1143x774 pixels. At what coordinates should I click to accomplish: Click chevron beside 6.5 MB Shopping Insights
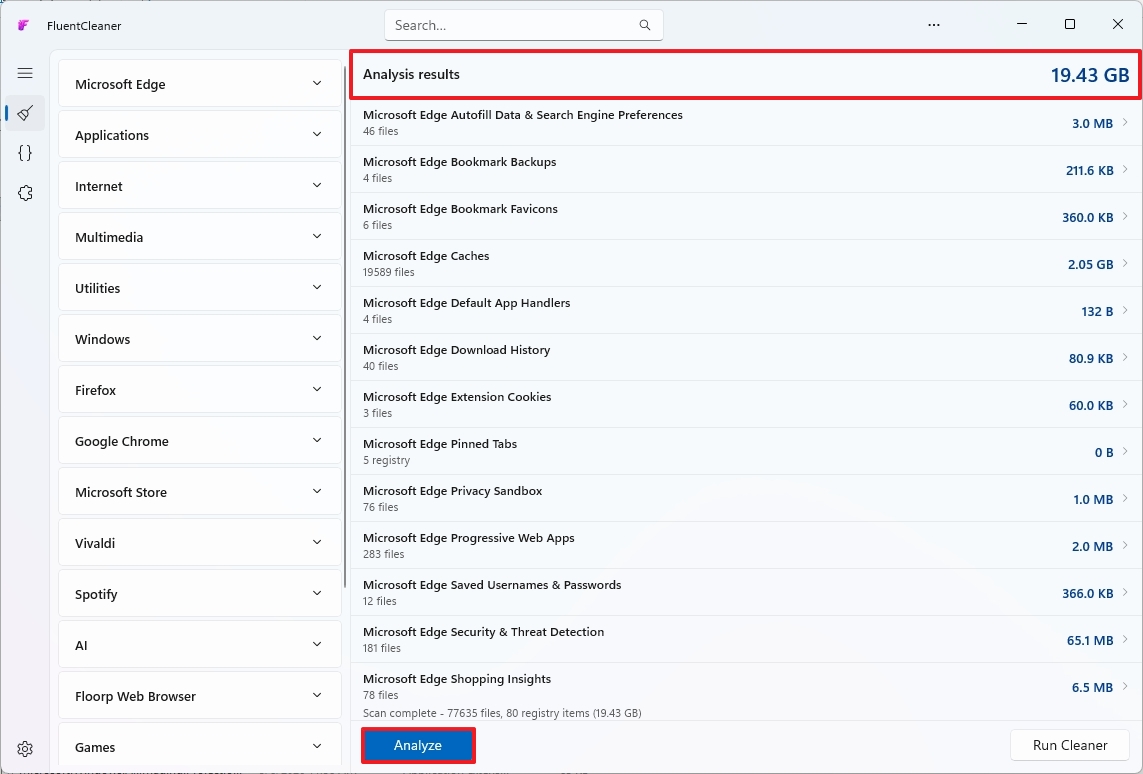click(1126, 686)
